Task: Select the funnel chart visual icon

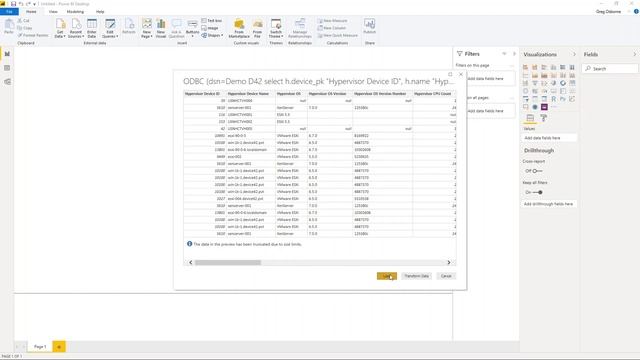Action: (535, 83)
